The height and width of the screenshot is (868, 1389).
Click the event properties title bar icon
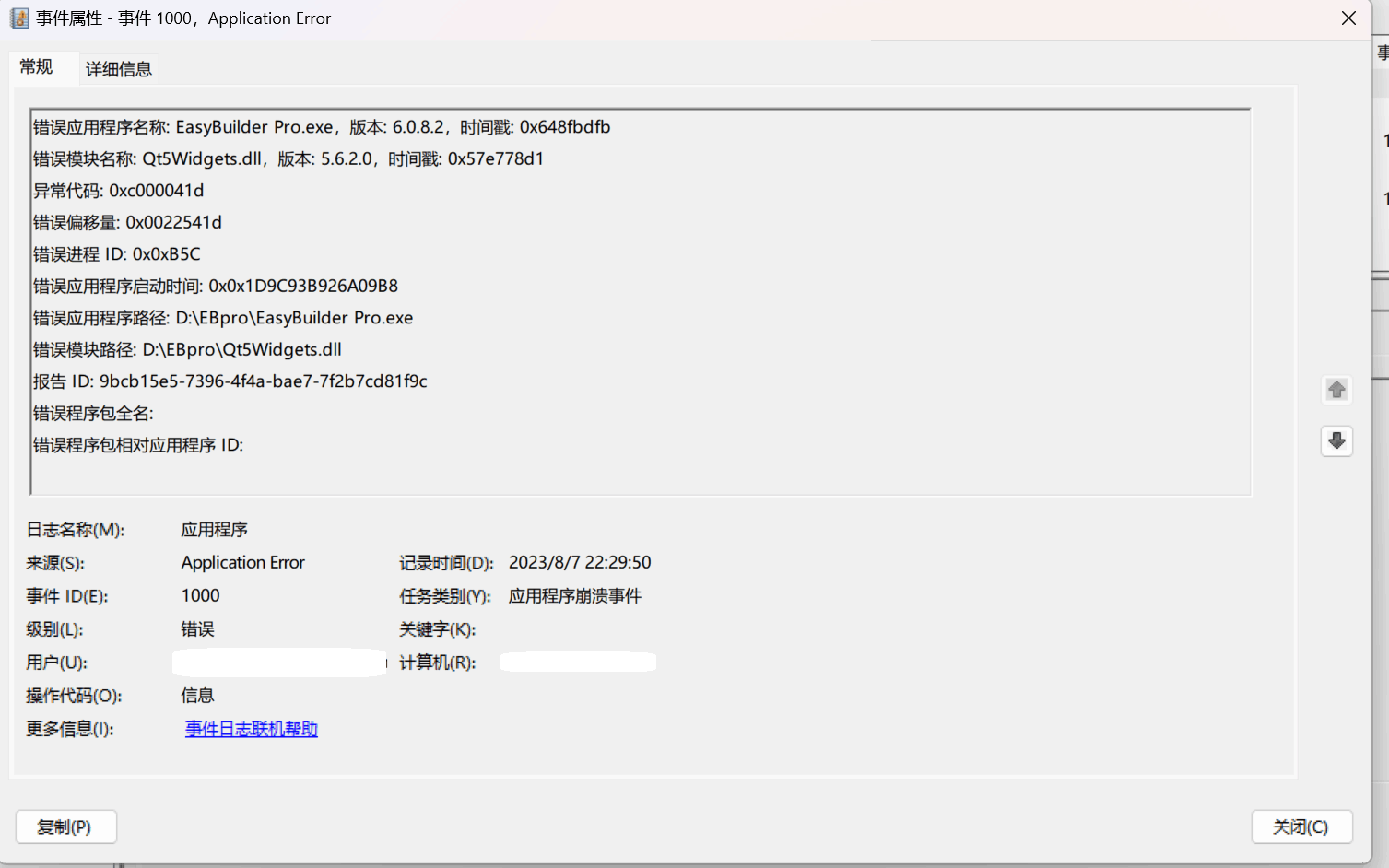[19, 18]
